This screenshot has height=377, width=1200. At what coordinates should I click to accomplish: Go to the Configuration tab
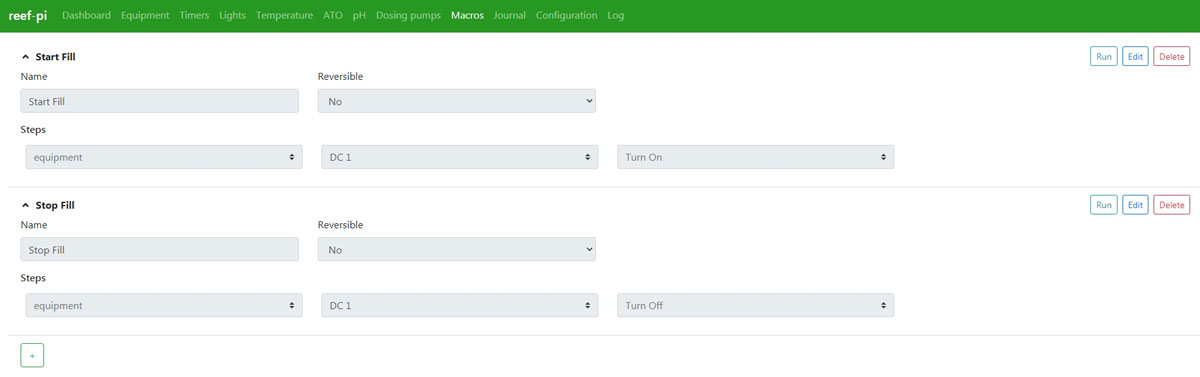click(566, 16)
